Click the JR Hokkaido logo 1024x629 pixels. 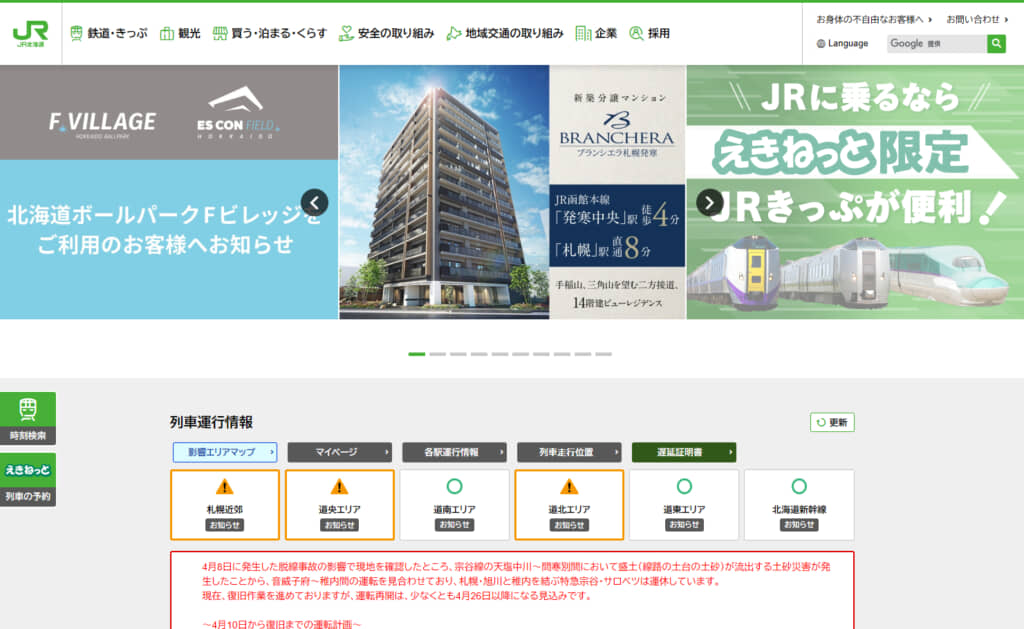(30, 33)
